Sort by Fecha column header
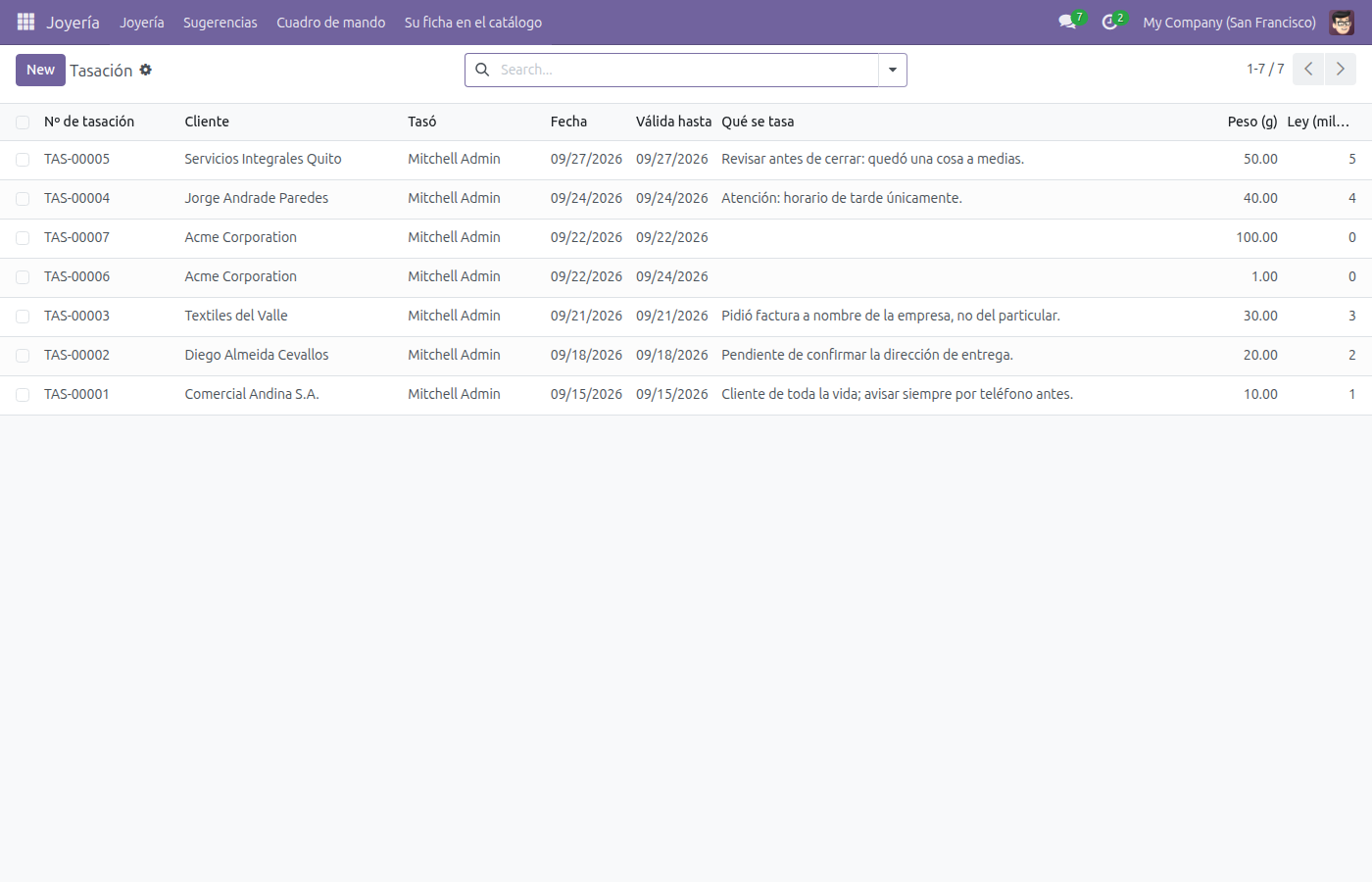This screenshot has height=882, width=1372. [568, 122]
